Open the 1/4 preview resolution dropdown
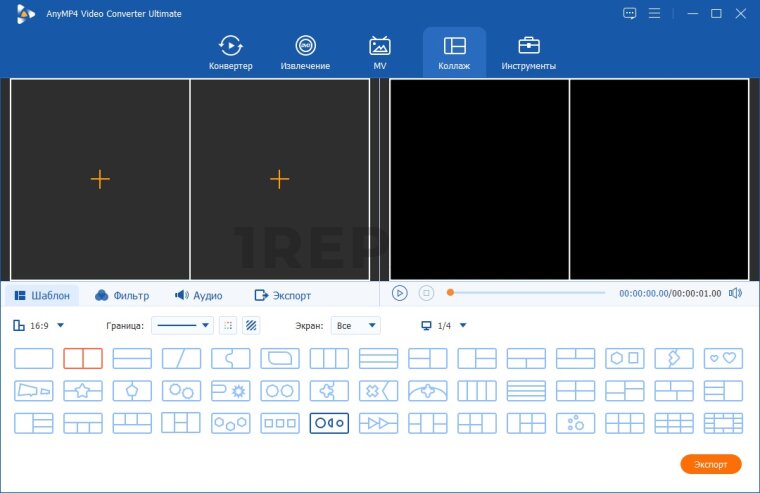Screen dimensions: 760x493 click(444, 325)
